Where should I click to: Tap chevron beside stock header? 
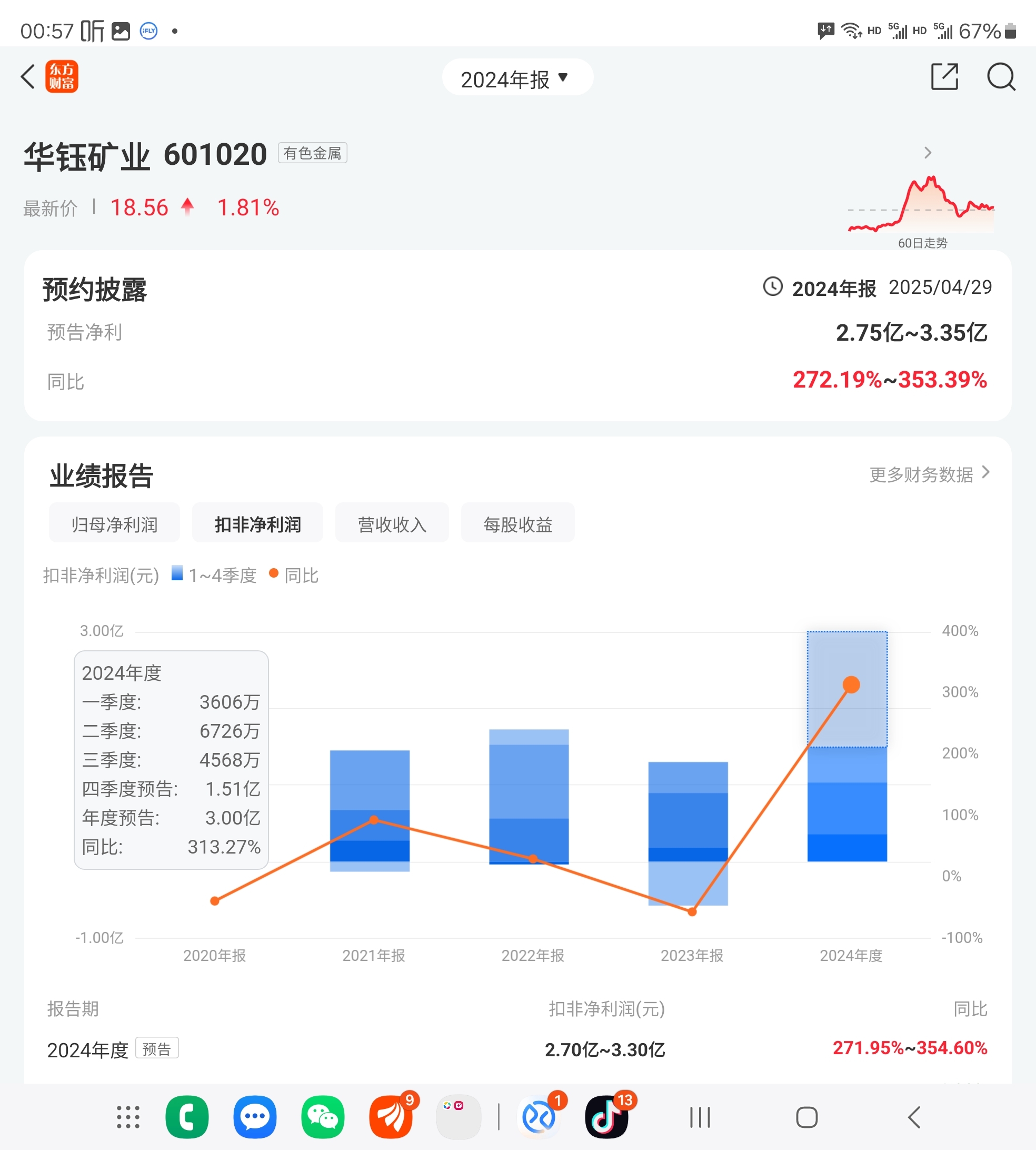click(x=928, y=153)
